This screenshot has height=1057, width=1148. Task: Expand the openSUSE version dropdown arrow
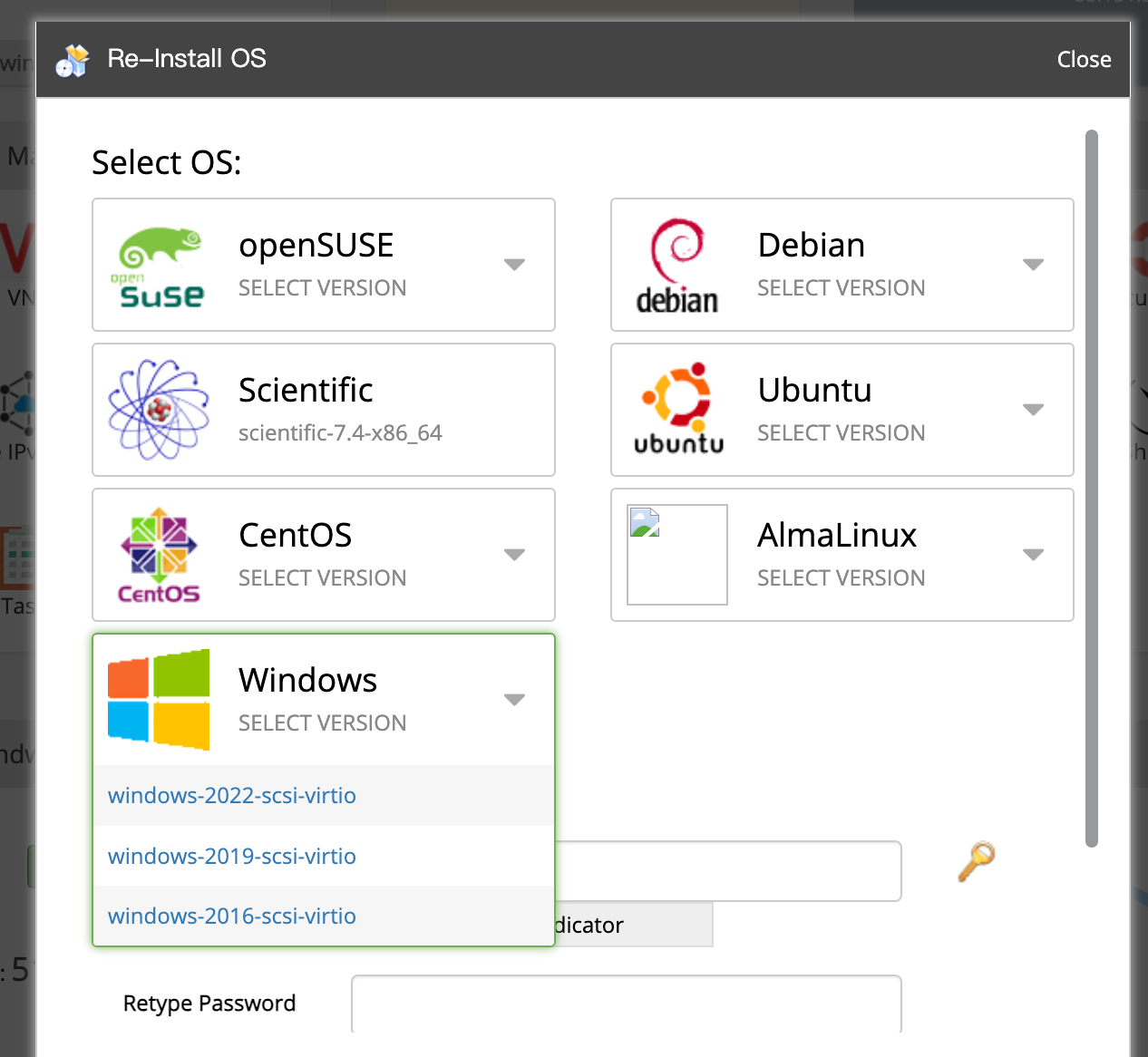coord(514,265)
